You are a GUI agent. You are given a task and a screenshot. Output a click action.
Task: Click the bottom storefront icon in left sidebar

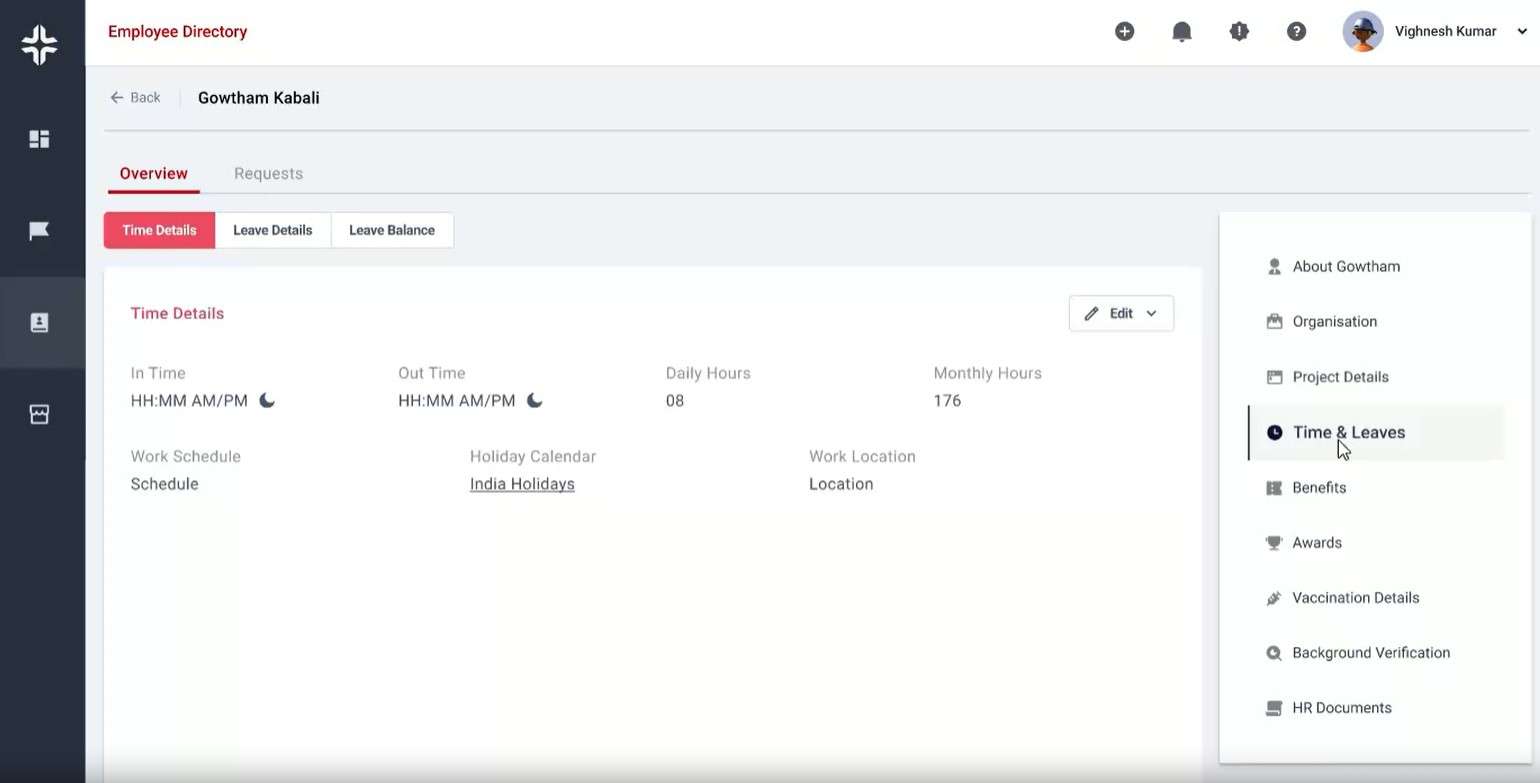tap(40, 414)
